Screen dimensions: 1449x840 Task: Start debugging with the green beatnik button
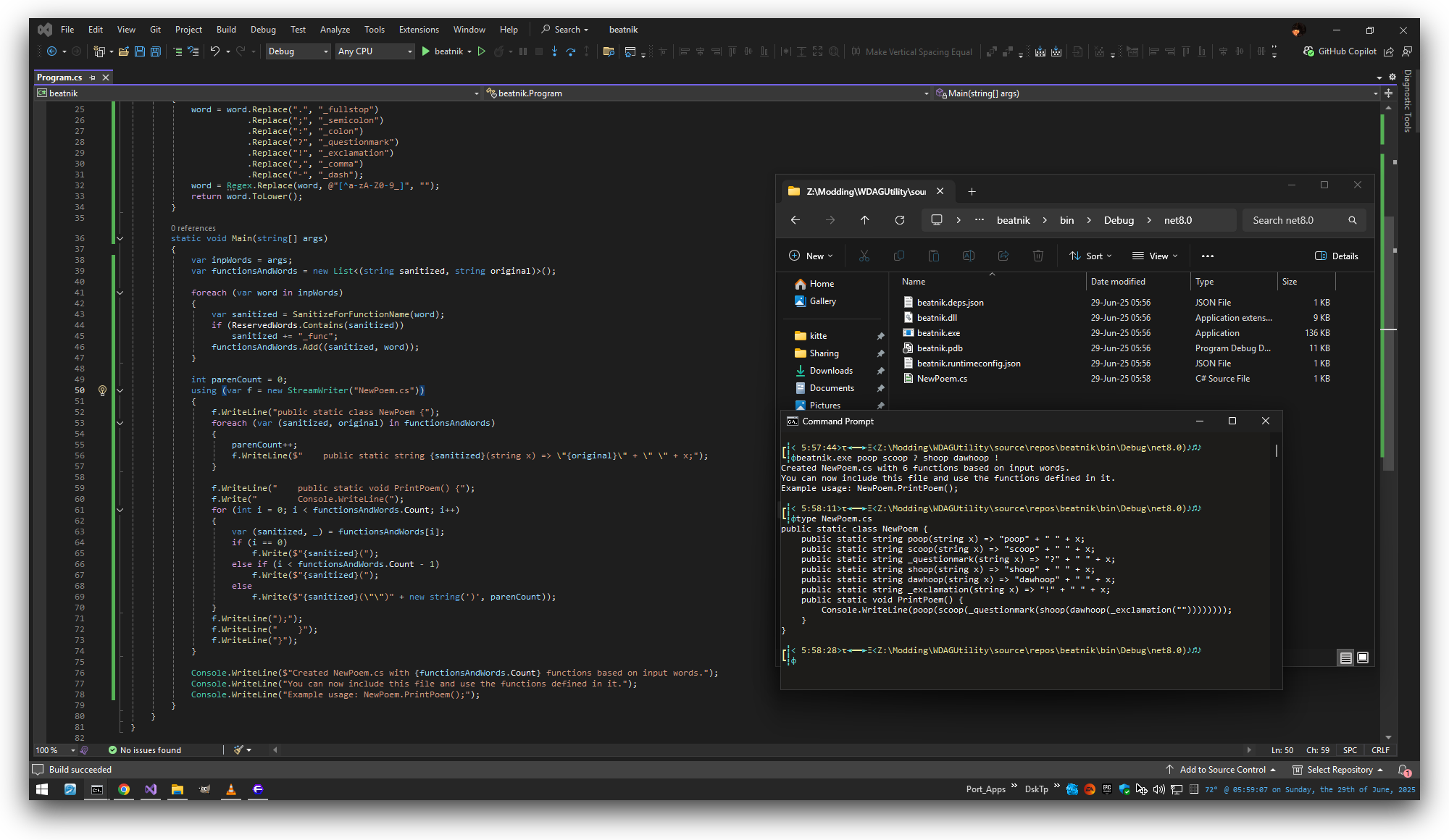[442, 51]
